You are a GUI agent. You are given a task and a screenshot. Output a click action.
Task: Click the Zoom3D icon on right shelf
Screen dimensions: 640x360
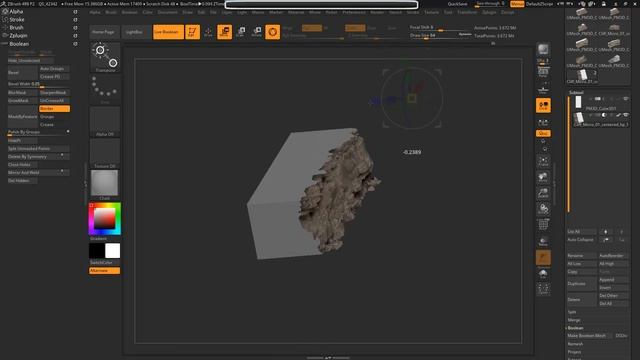pos(543,193)
